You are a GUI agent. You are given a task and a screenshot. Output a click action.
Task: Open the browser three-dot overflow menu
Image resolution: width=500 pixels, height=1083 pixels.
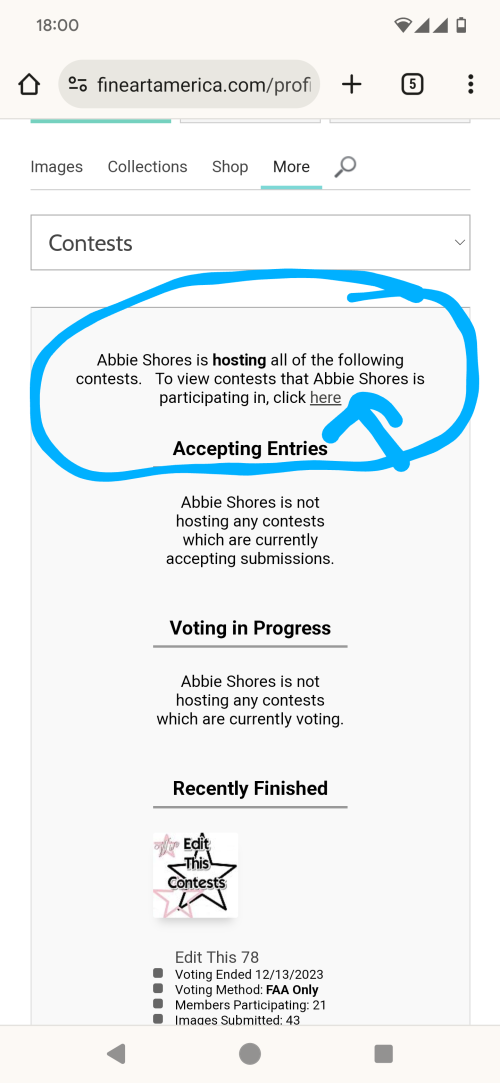pos(470,84)
